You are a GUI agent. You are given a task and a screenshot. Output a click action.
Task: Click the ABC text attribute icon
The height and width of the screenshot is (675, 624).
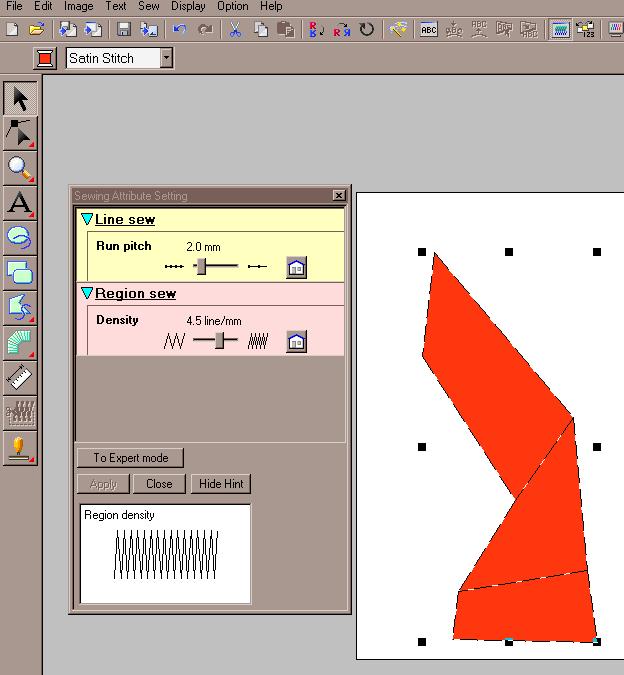[429, 30]
